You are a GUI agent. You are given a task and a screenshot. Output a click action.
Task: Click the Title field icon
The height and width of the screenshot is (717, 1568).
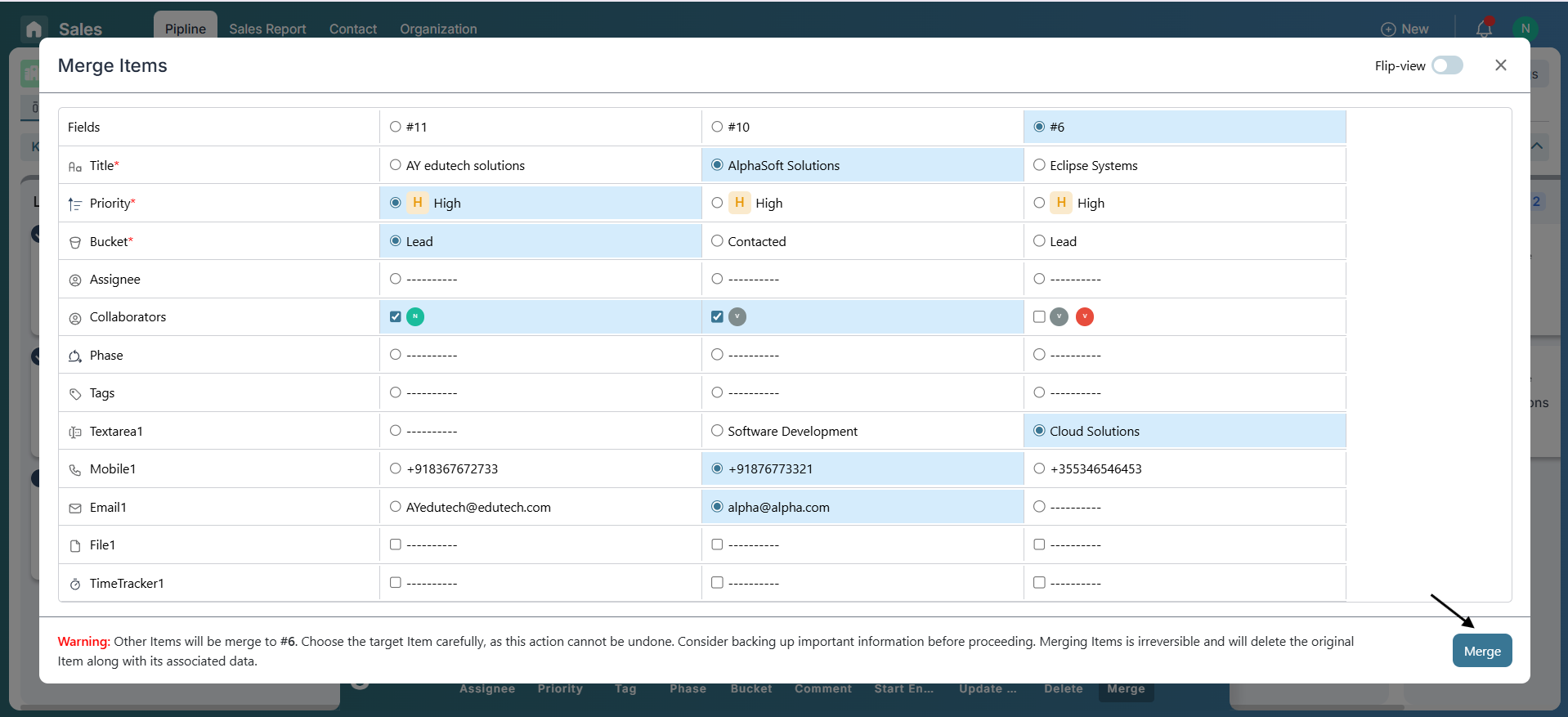click(x=75, y=166)
